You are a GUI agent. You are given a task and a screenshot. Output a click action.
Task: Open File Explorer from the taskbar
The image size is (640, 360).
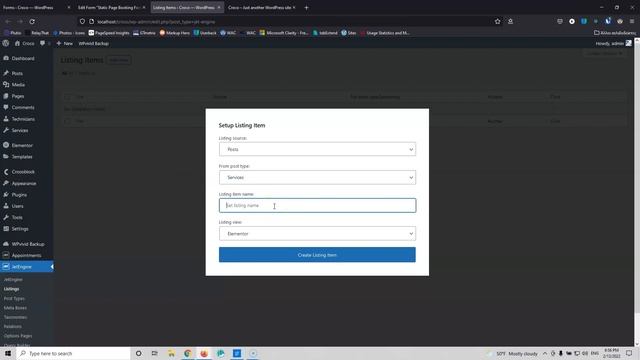coord(171,353)
